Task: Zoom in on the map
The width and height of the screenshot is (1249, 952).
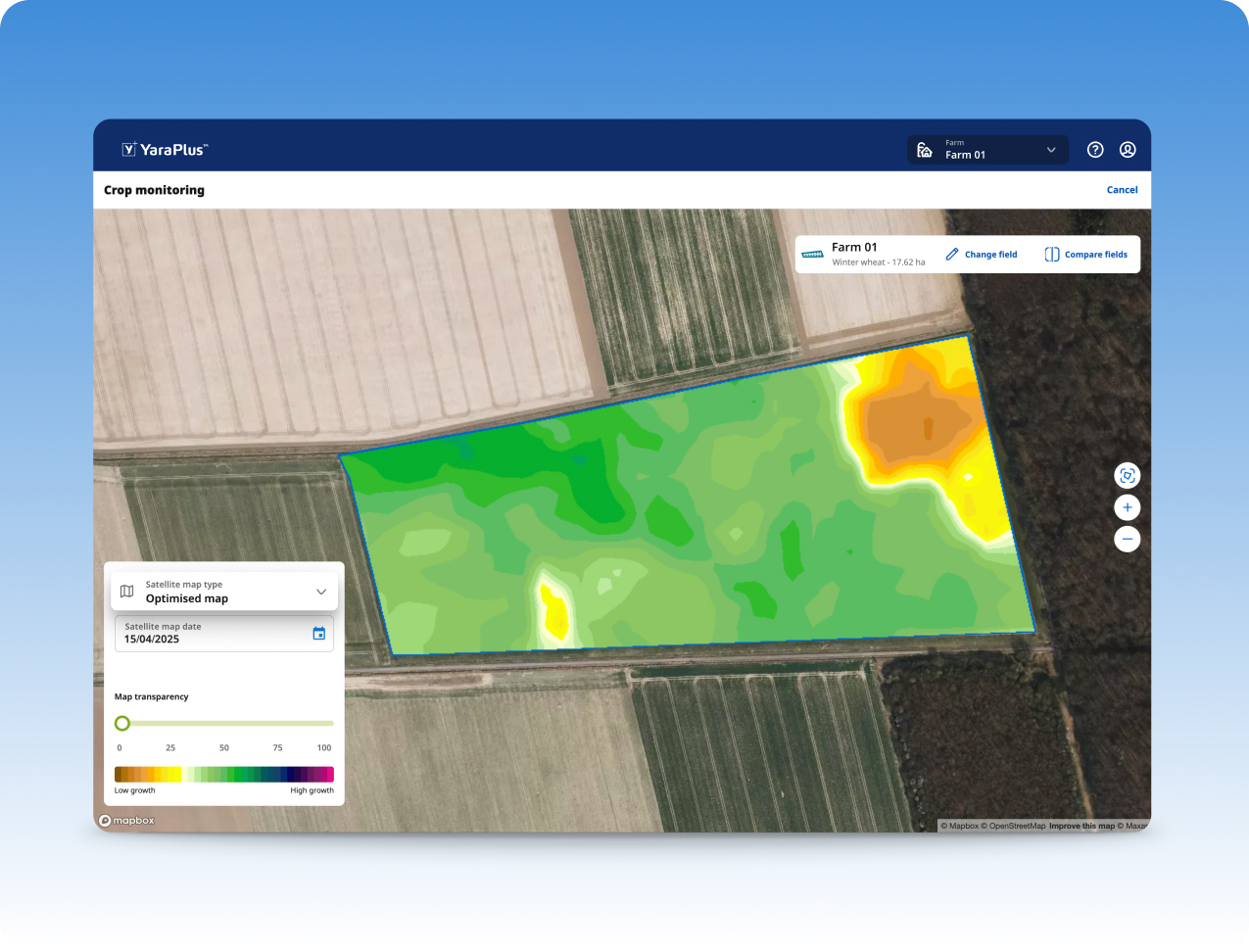Action: point(1127,507)
